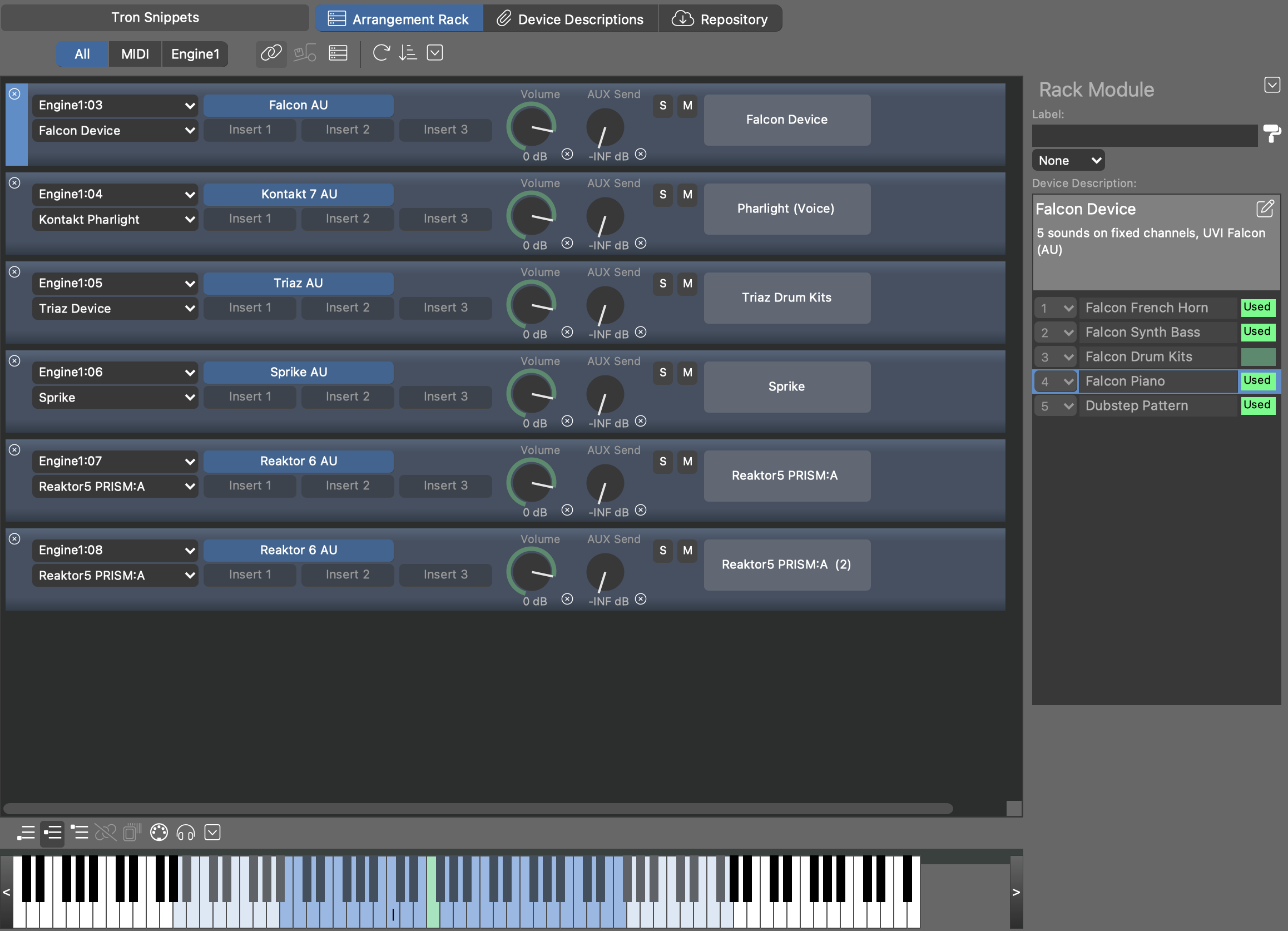The height and width of the screenshot is (931, 1288).
Task: Open the Kontakt Pharlight device dropdown
Action: (x=115, y=220)
